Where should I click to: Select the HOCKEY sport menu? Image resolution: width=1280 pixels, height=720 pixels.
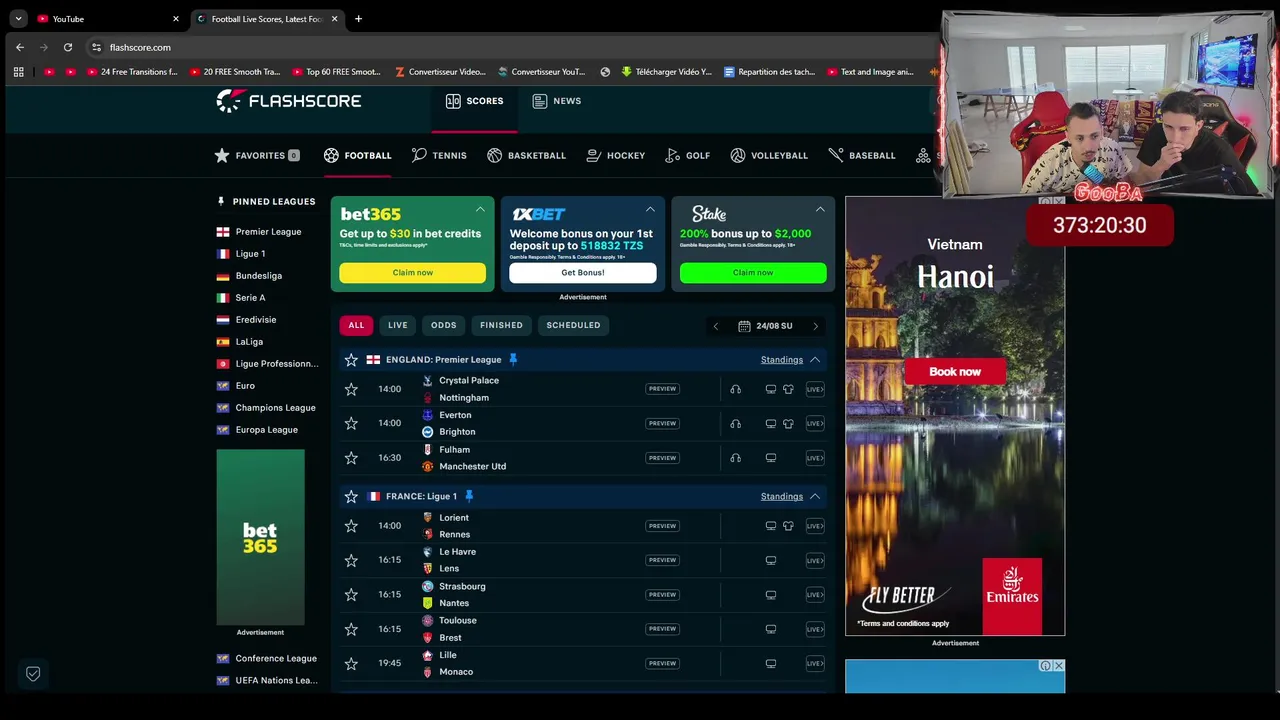pos(616,155)
